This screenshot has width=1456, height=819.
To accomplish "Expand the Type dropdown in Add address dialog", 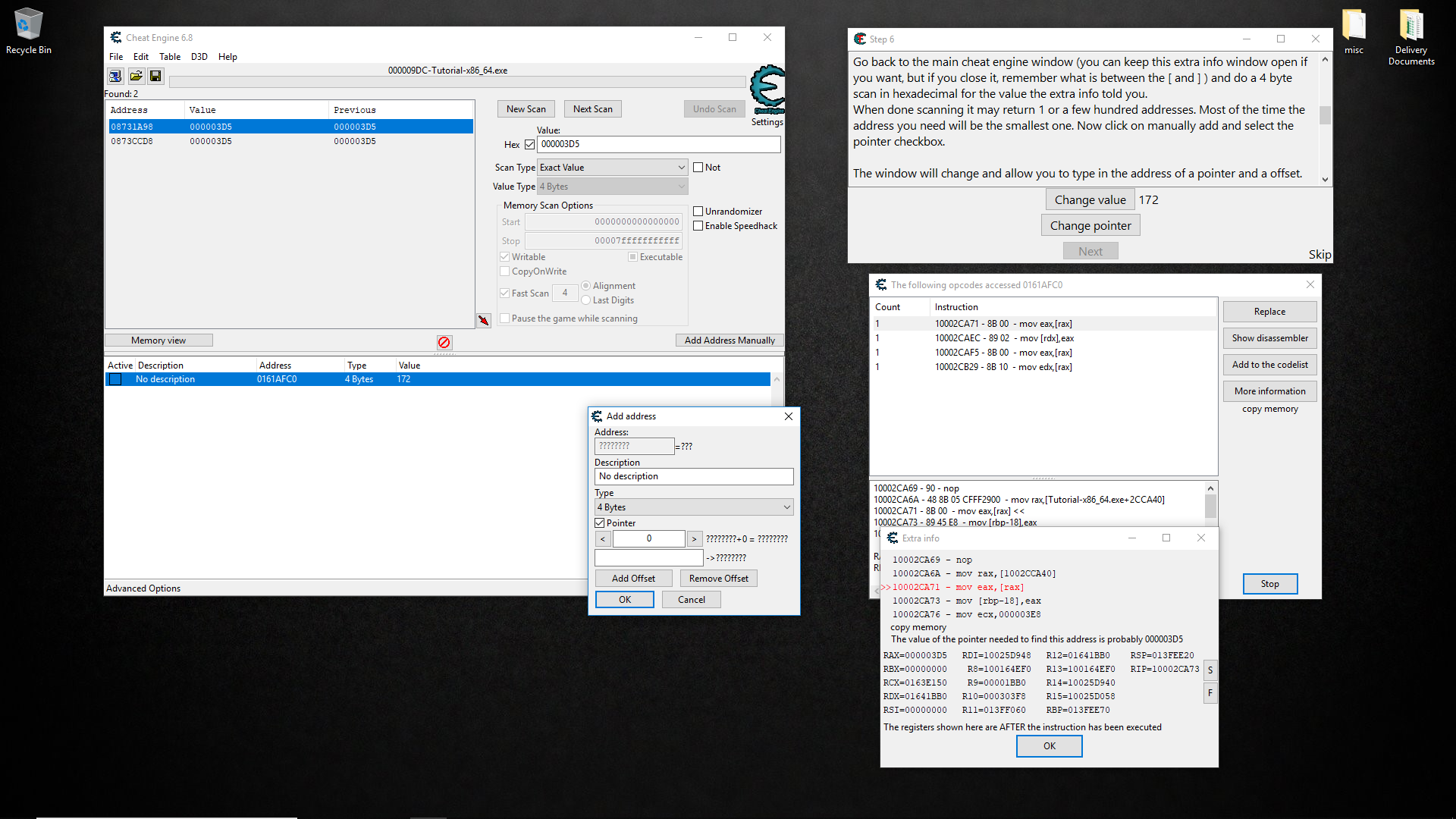I will [x=788, y=508].
